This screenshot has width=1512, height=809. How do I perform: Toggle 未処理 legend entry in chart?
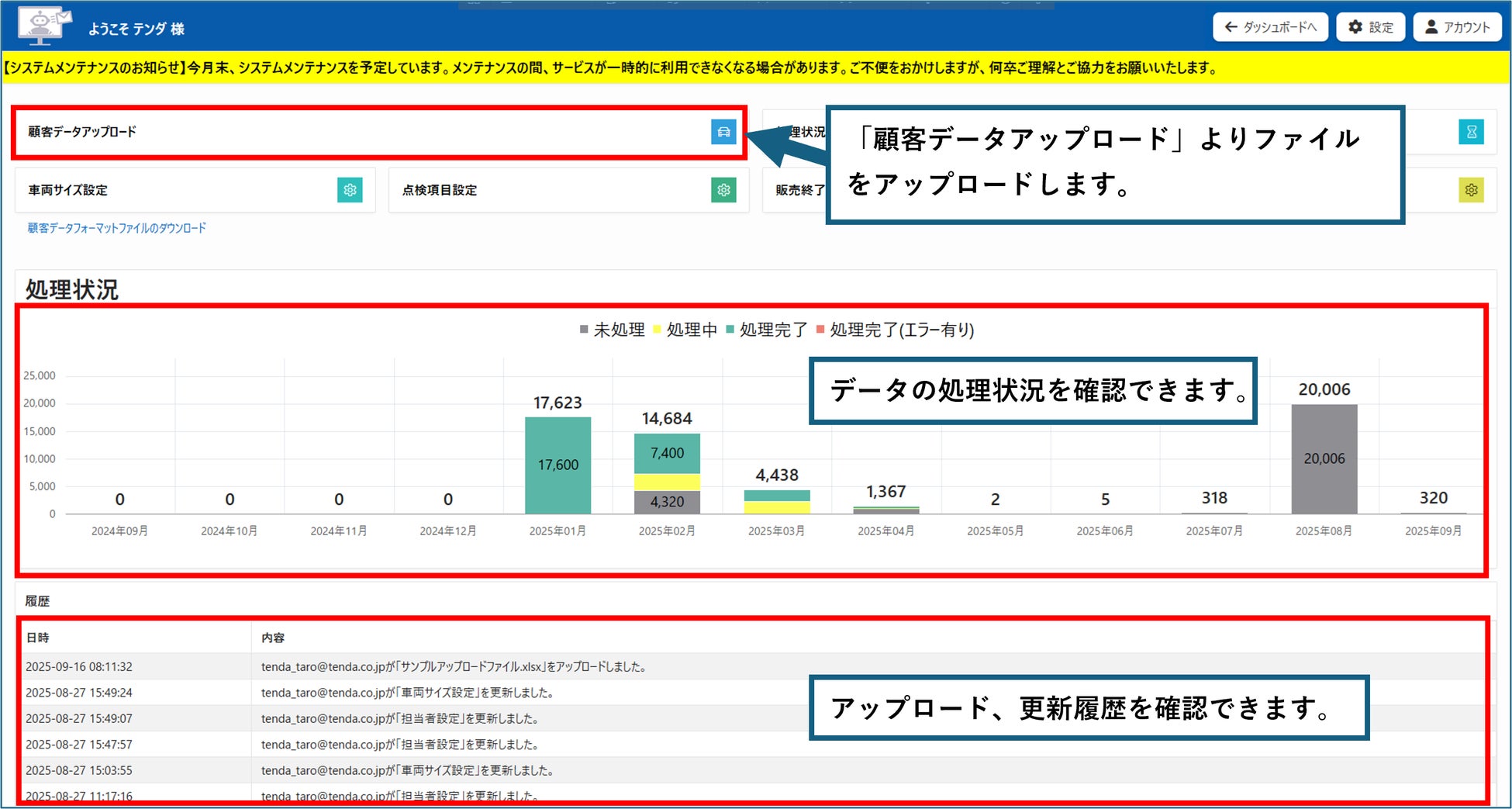pos(613,330)
